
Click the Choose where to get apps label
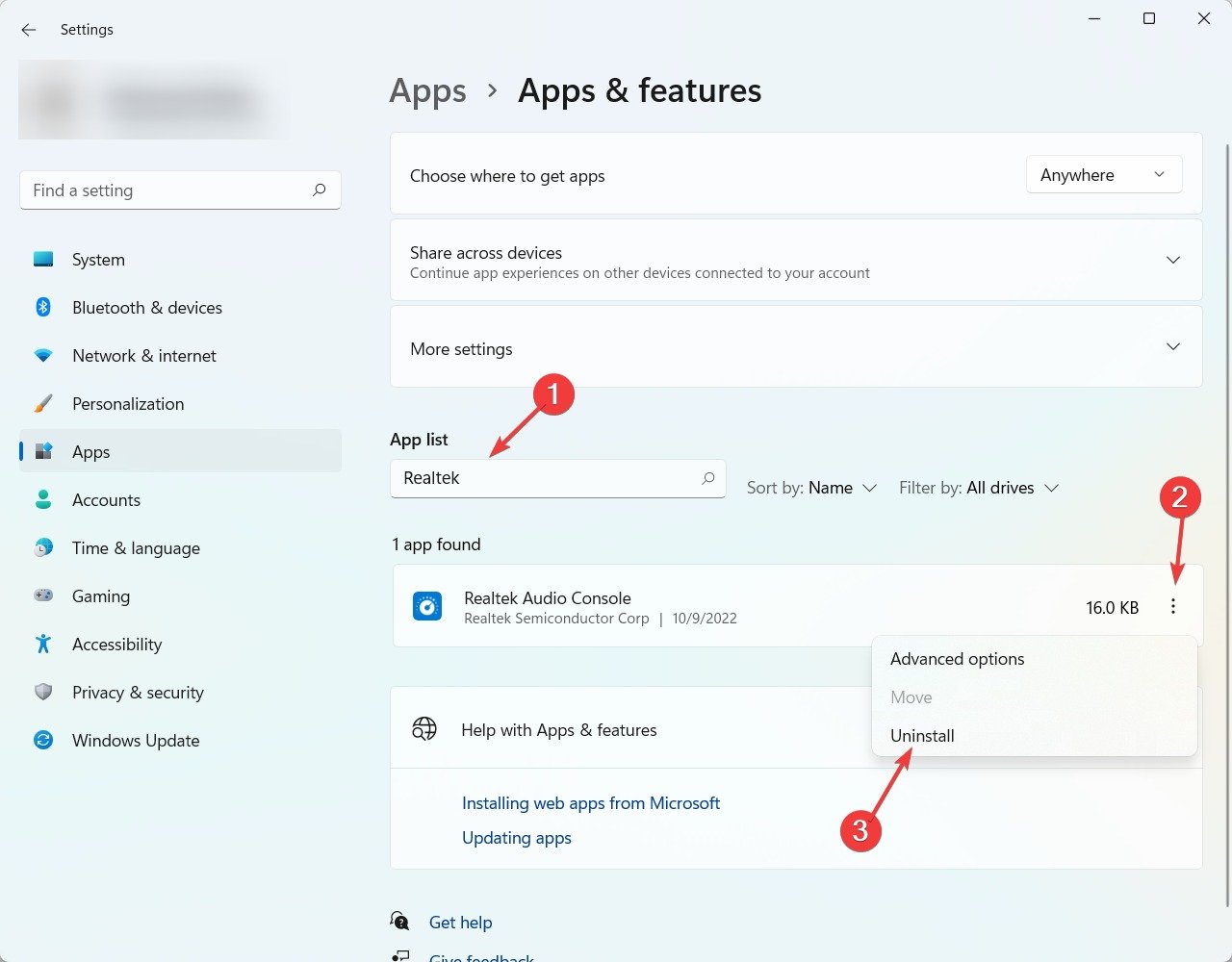pos(507,176)
